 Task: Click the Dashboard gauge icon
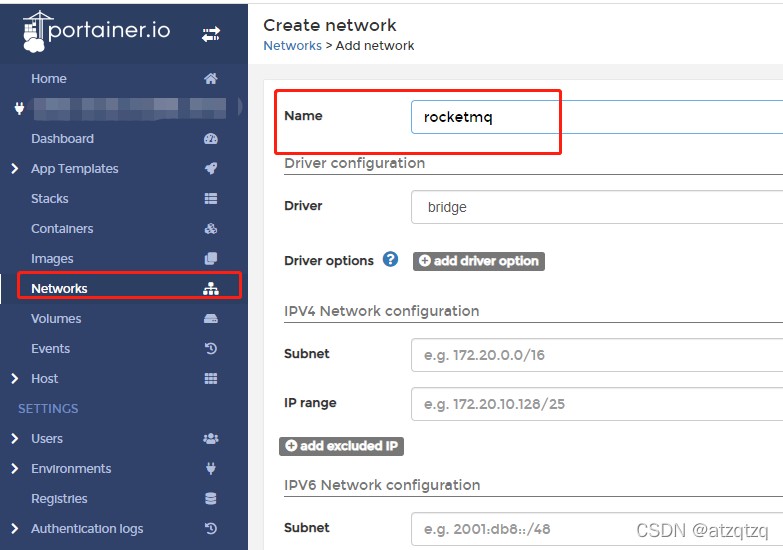pyautogui.click(x=211, y=139)
